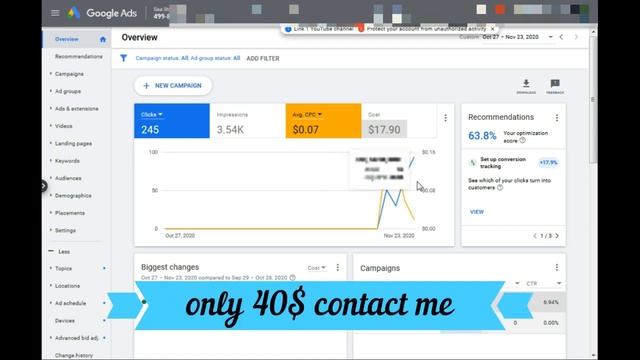The height and width of the screenshot is (360, 640).
Task: Show previous recommendation
Action: click(x=535, y=236)
